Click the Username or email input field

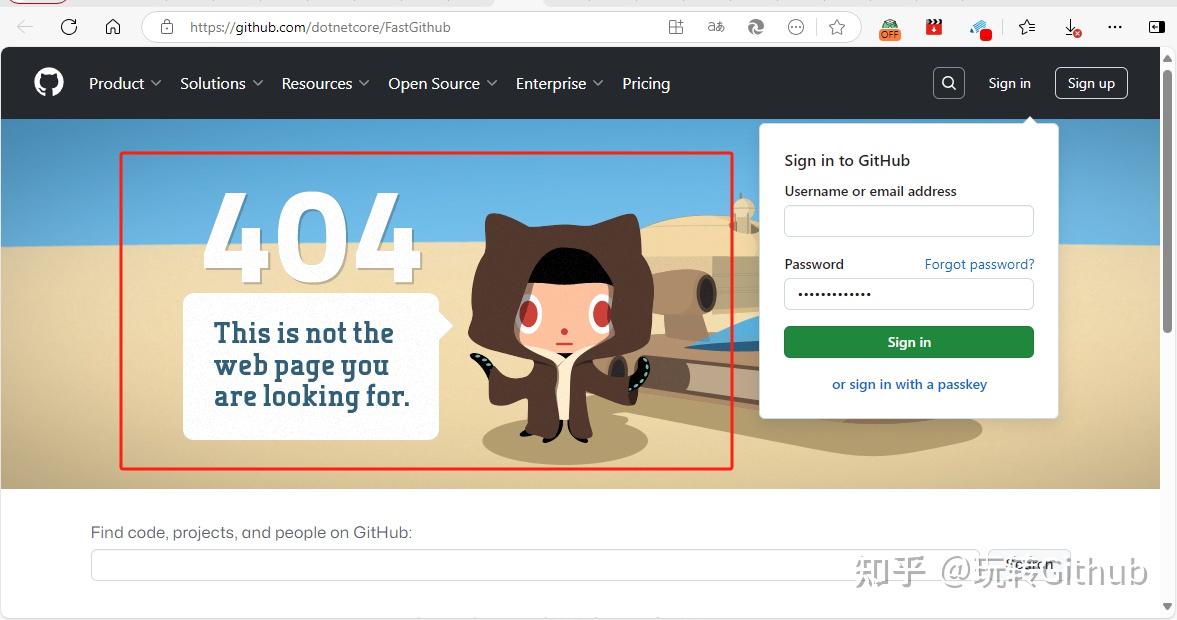(x=908, y=220)
